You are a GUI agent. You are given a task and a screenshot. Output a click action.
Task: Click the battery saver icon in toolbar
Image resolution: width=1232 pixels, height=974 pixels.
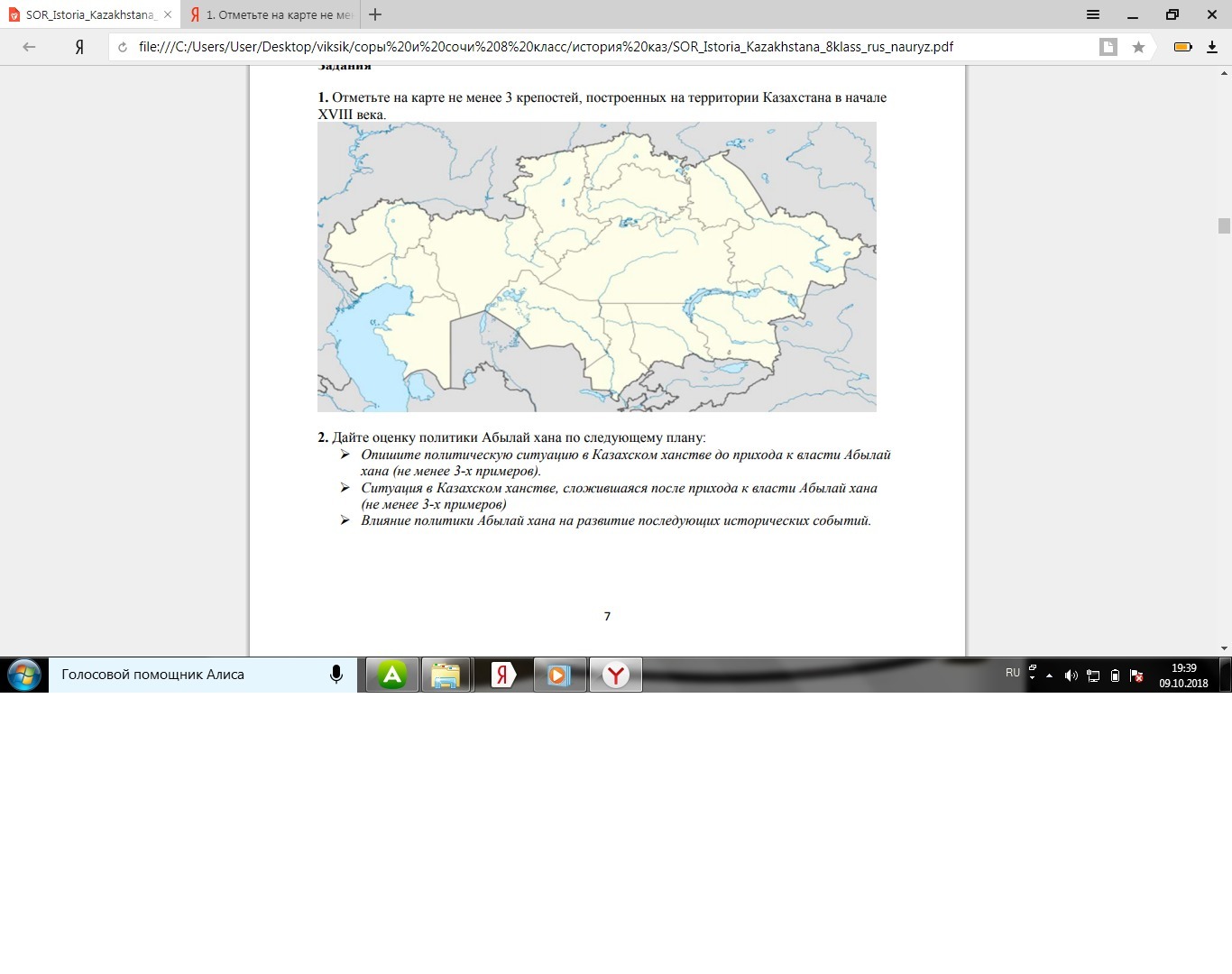coord(1182,47)
